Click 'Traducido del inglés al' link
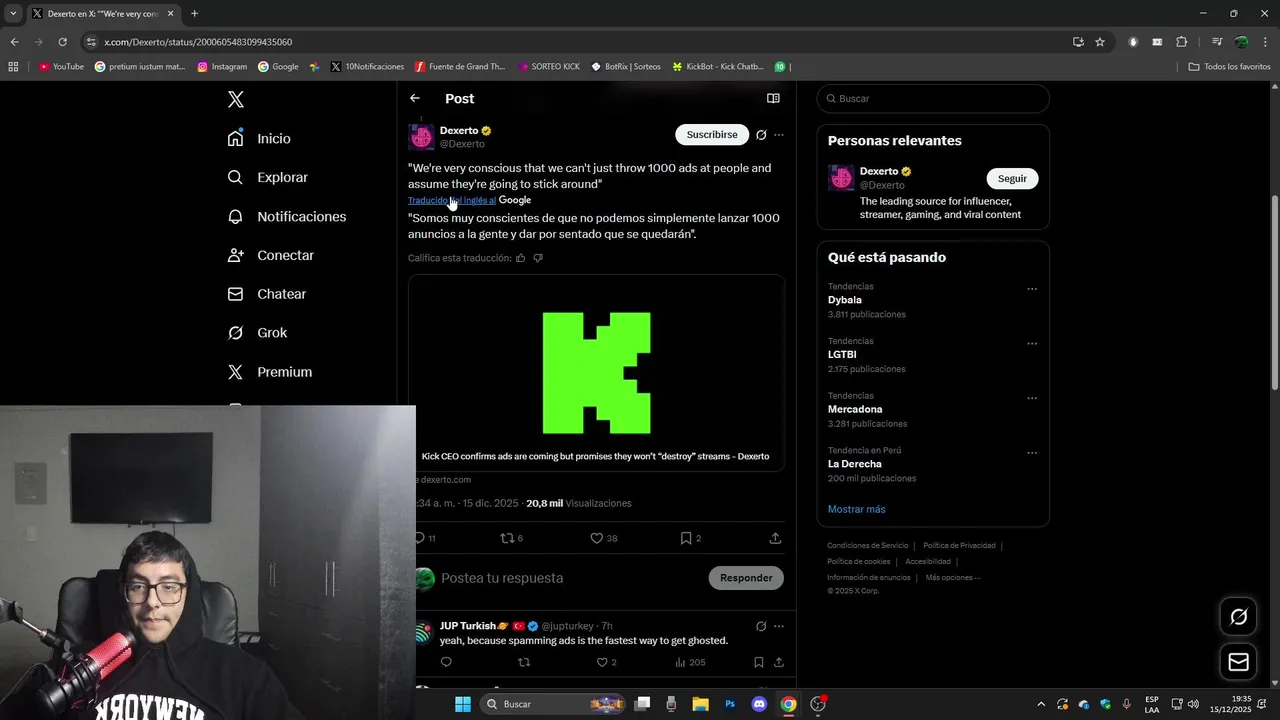1280x720 pixels. (451, 200)
